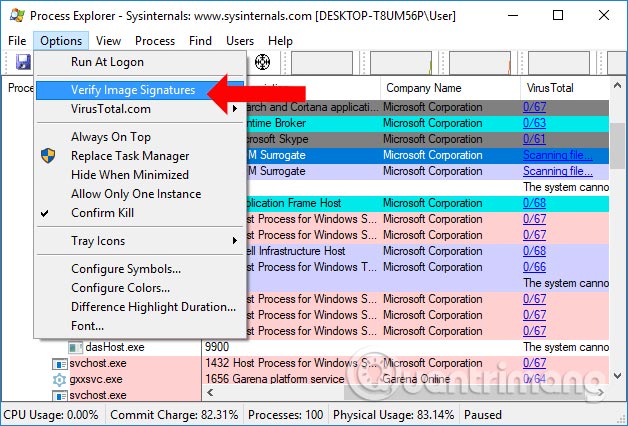Click Commit Charge in status bar
Viewport: 628px width, 426px height.
(174, 415)
